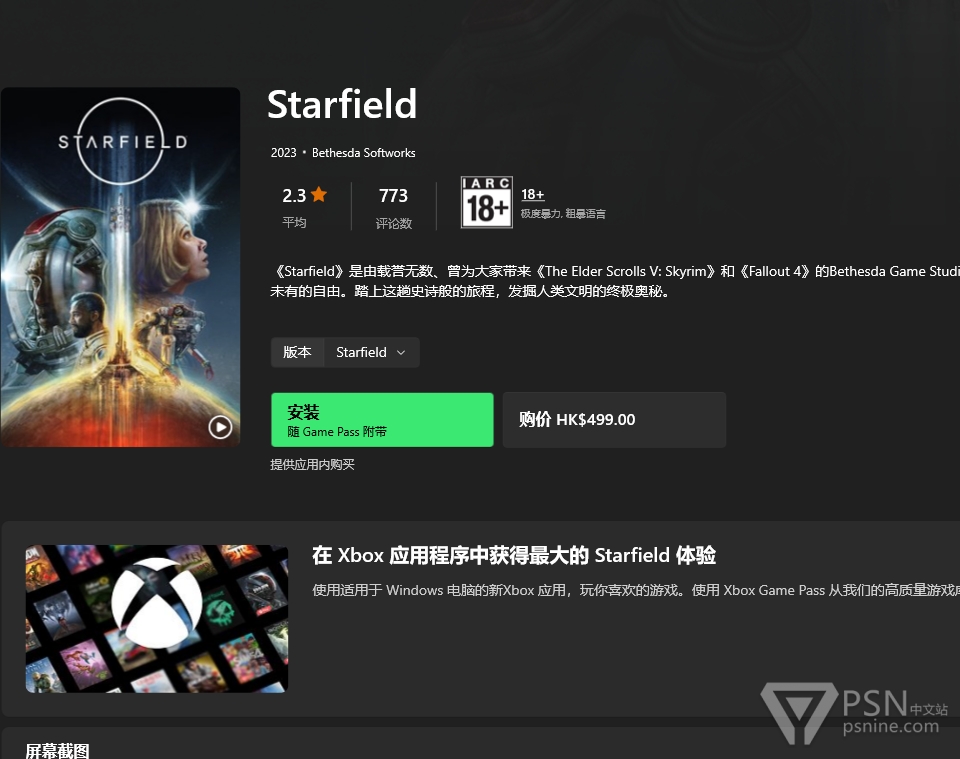Install Starfield with Game Pass
This screenshot has width=960, height=759.
click(x=382, y=420)
